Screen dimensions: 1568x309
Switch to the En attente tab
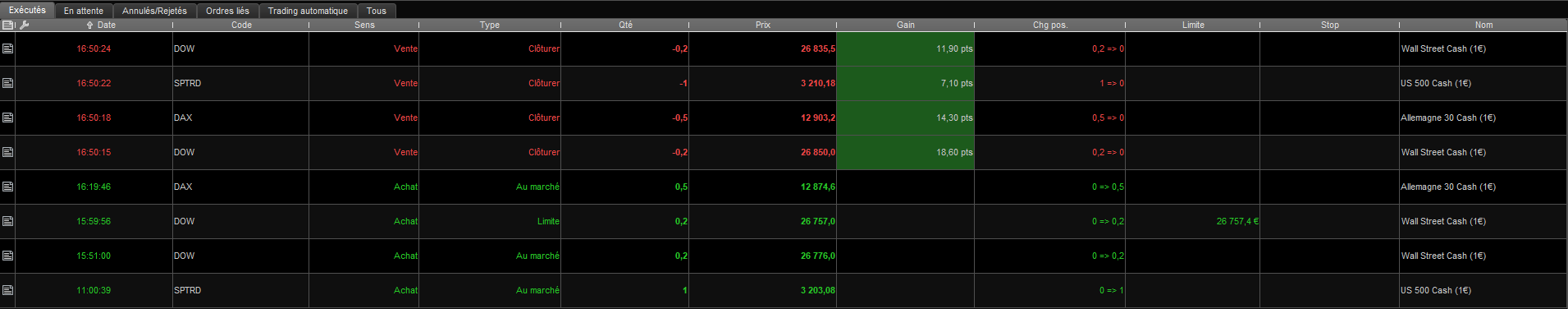tap(84, 11)
